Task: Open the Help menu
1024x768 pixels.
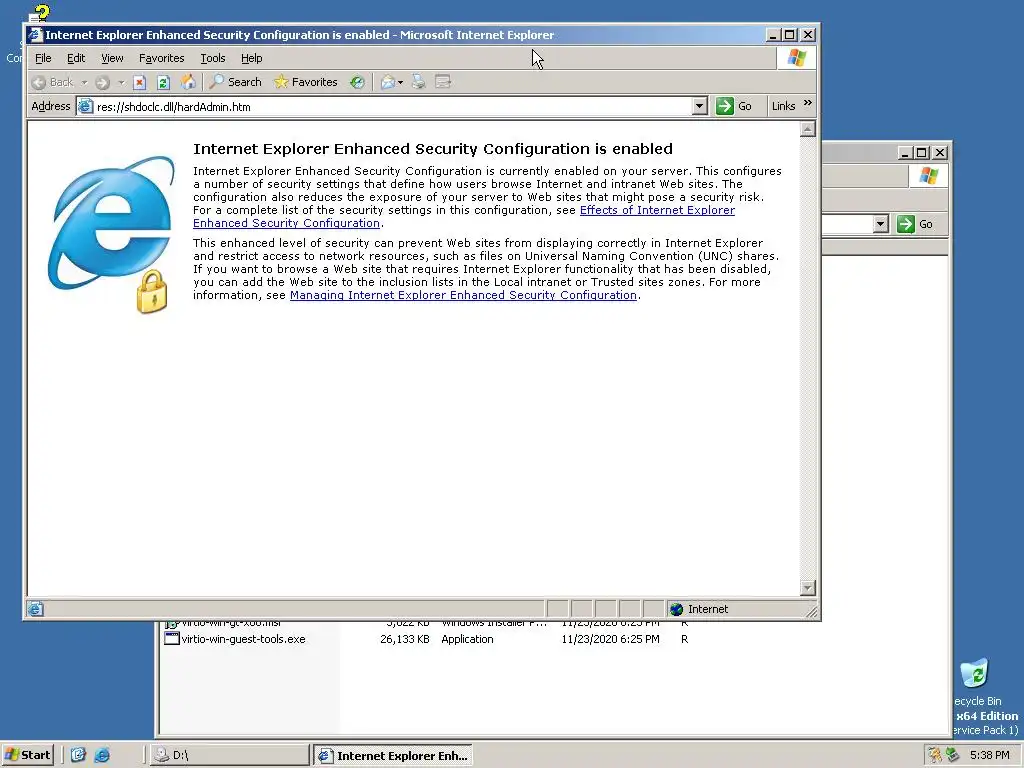Action: [251, 58]
